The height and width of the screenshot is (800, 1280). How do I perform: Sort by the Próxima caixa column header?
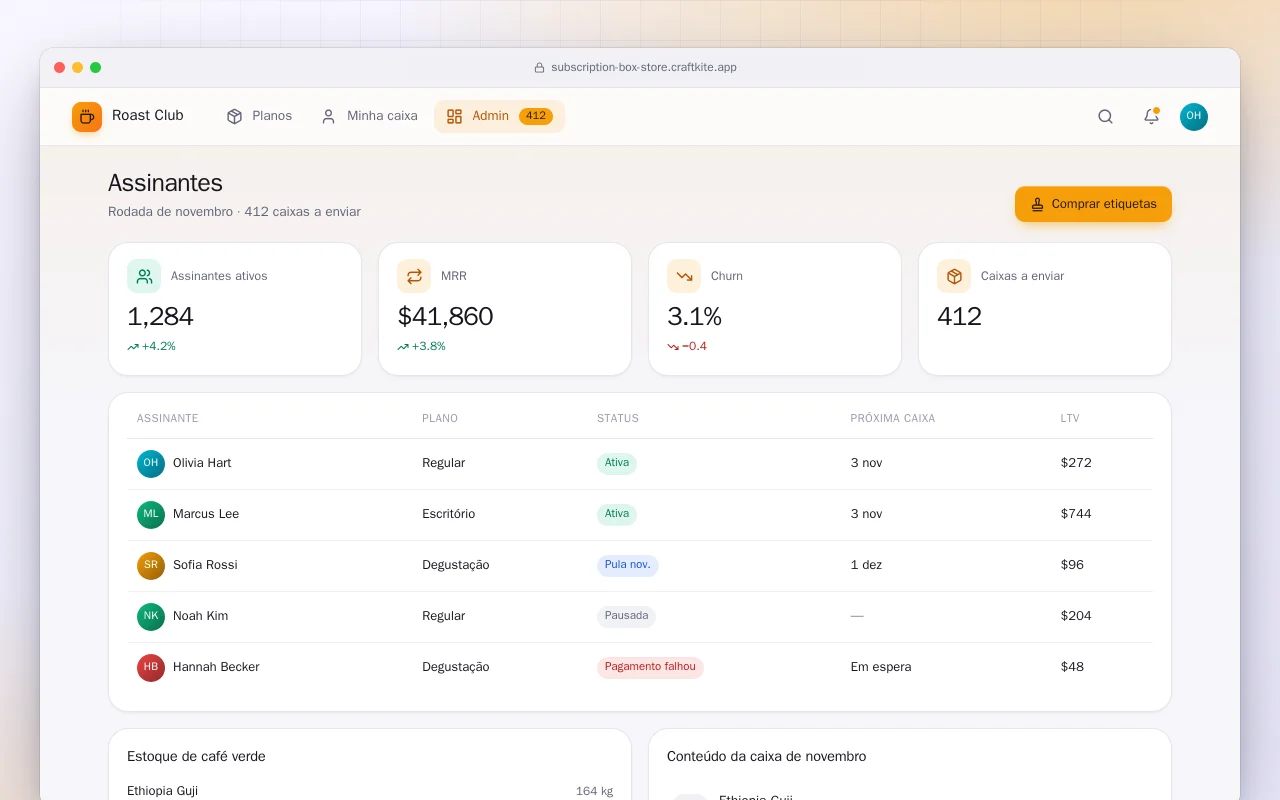tap(893, 418)
